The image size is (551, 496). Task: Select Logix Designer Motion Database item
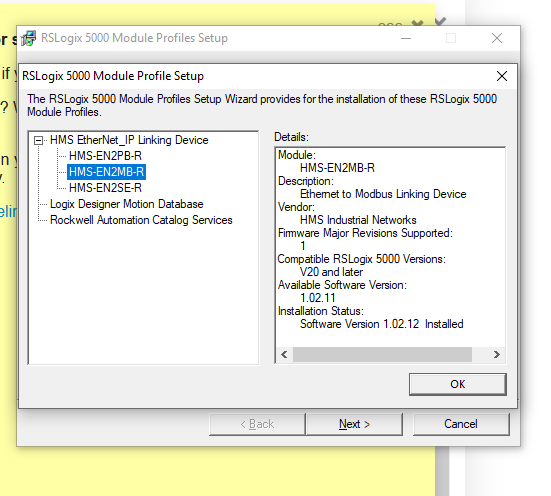(127, 204)
